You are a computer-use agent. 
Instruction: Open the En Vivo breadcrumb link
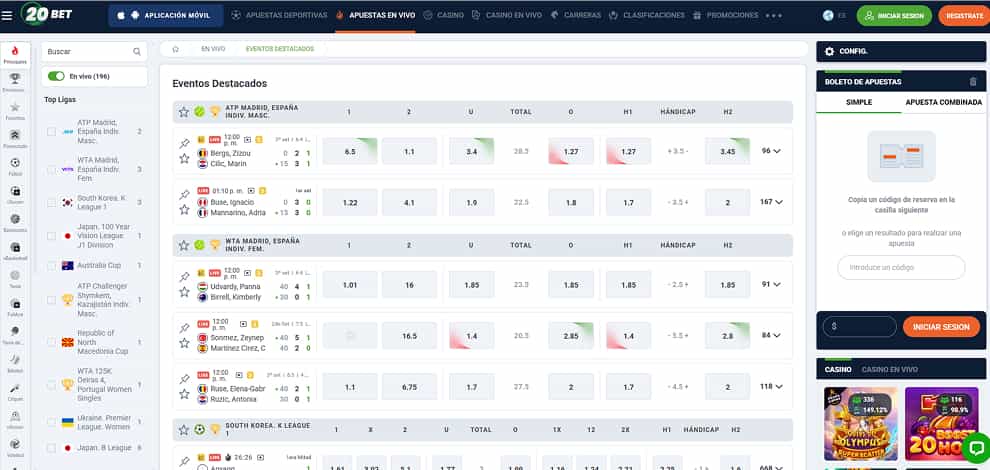[x=213, y=49]
